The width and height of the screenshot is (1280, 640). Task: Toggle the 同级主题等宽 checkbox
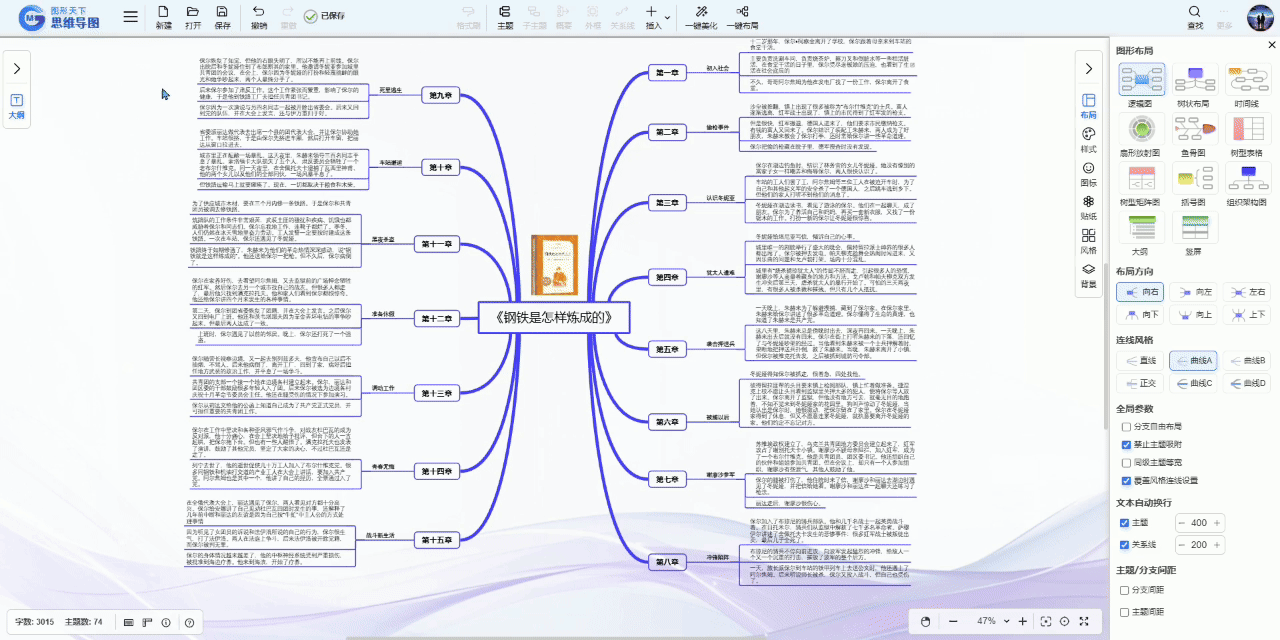point(1126,462)
